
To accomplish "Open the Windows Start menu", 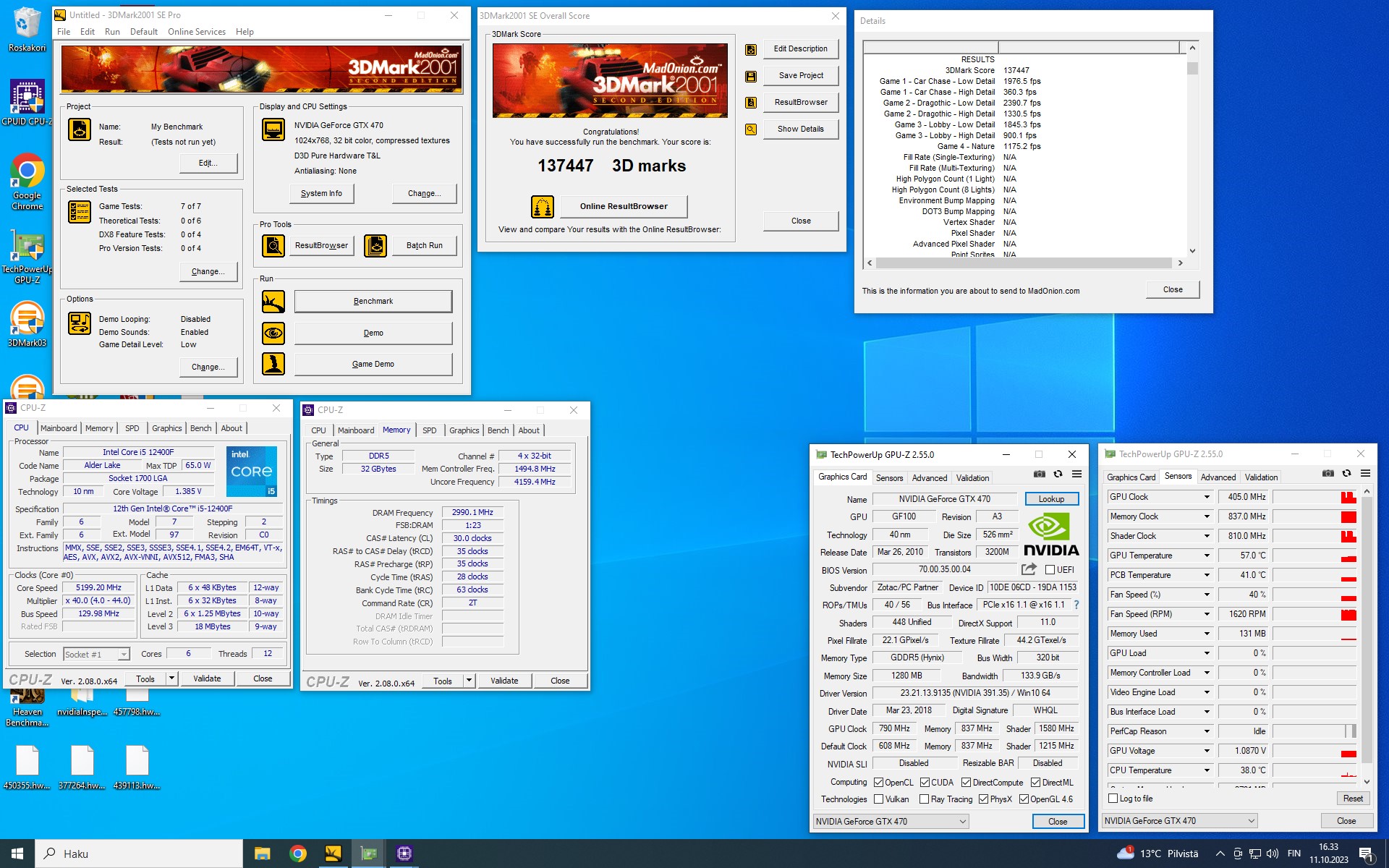I will click(17, 854).
